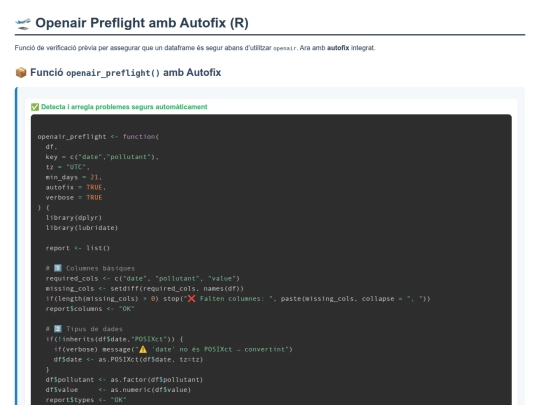The height and width of the screenshot is (405, 540).
Task: Click the code line 'report$types <- "OK"'
Action: [86, 400]
